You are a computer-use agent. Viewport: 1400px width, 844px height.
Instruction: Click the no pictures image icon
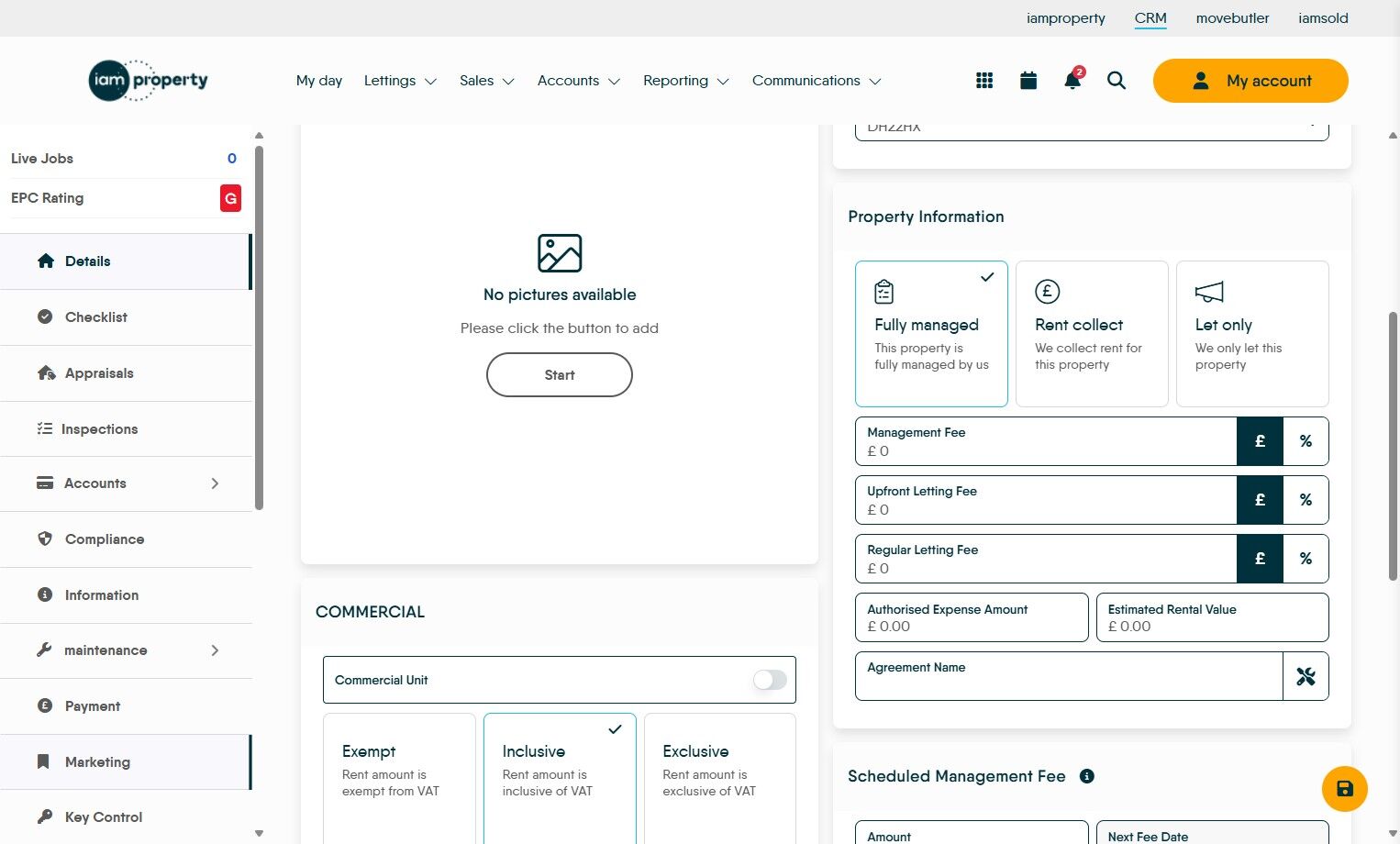(x=560, y=253)
